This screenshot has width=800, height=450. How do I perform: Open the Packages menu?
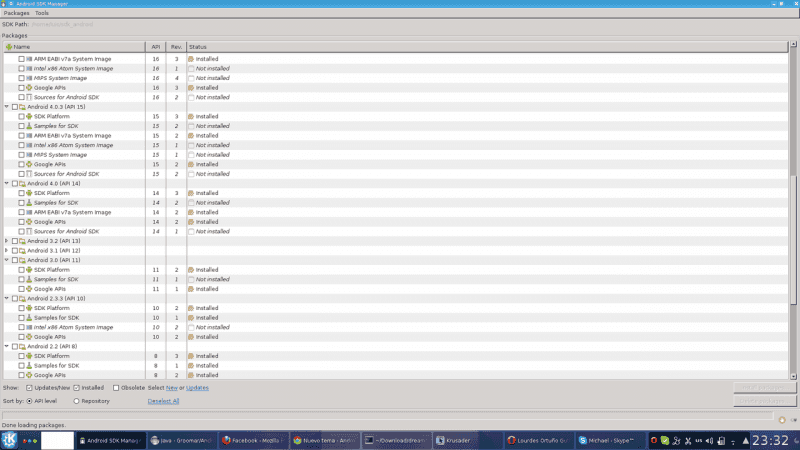[x=16, y=13]
